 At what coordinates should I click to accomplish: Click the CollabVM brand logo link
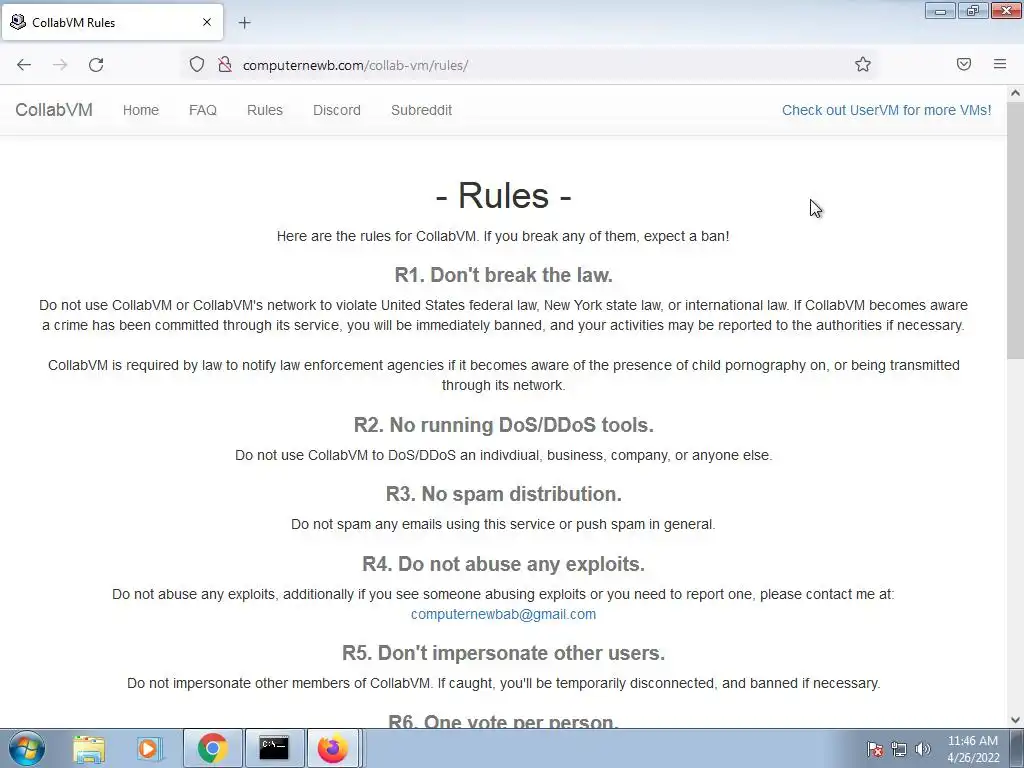coord(54,110)
